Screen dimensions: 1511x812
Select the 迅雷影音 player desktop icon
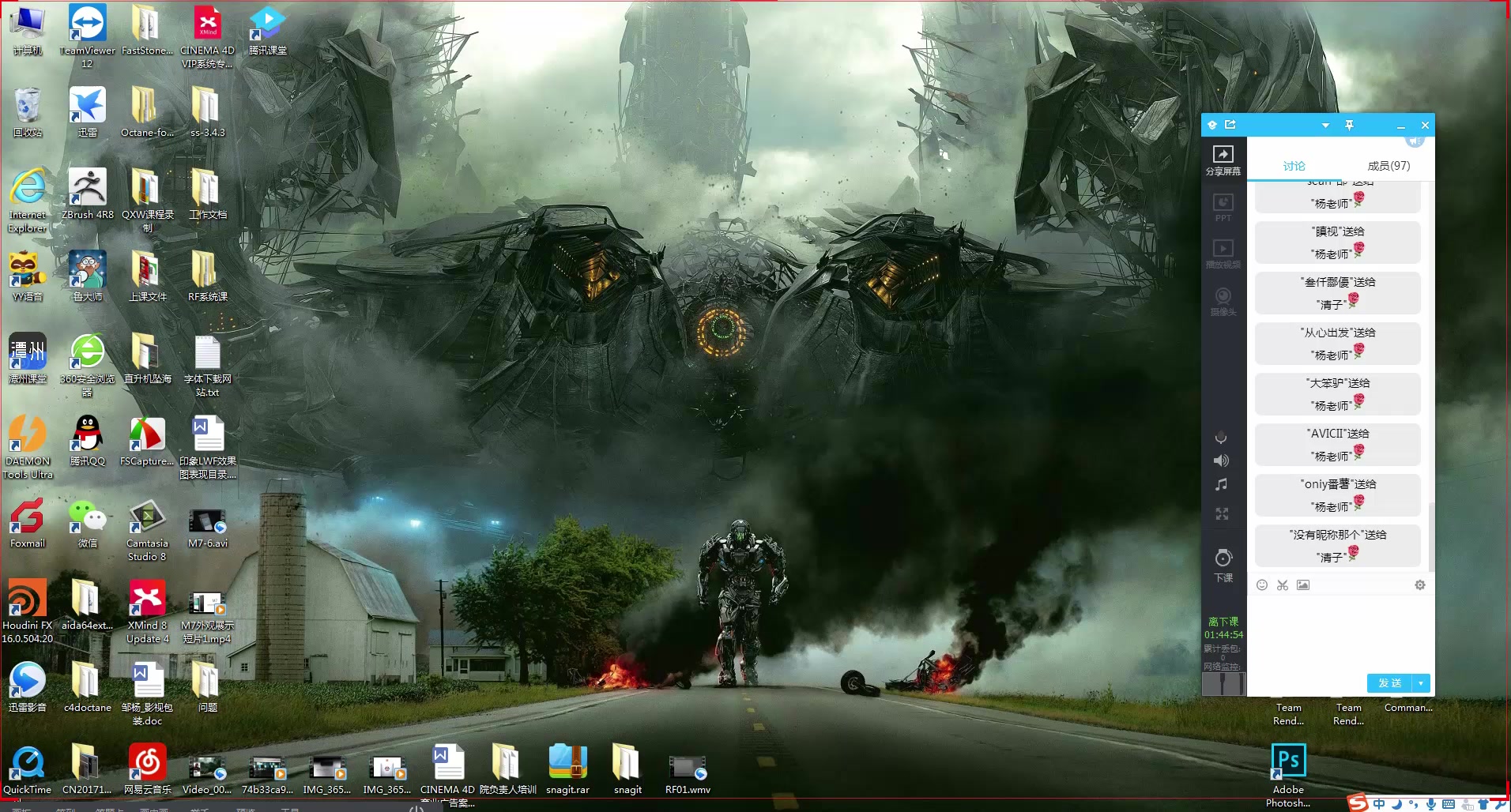click(28, 686)
